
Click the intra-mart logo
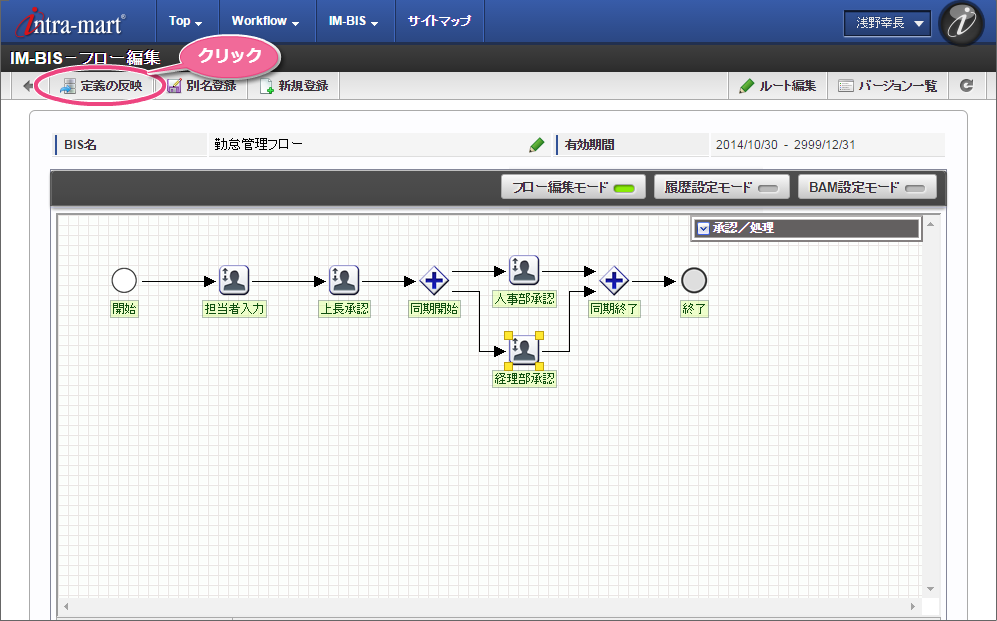[x=70, y=23]
